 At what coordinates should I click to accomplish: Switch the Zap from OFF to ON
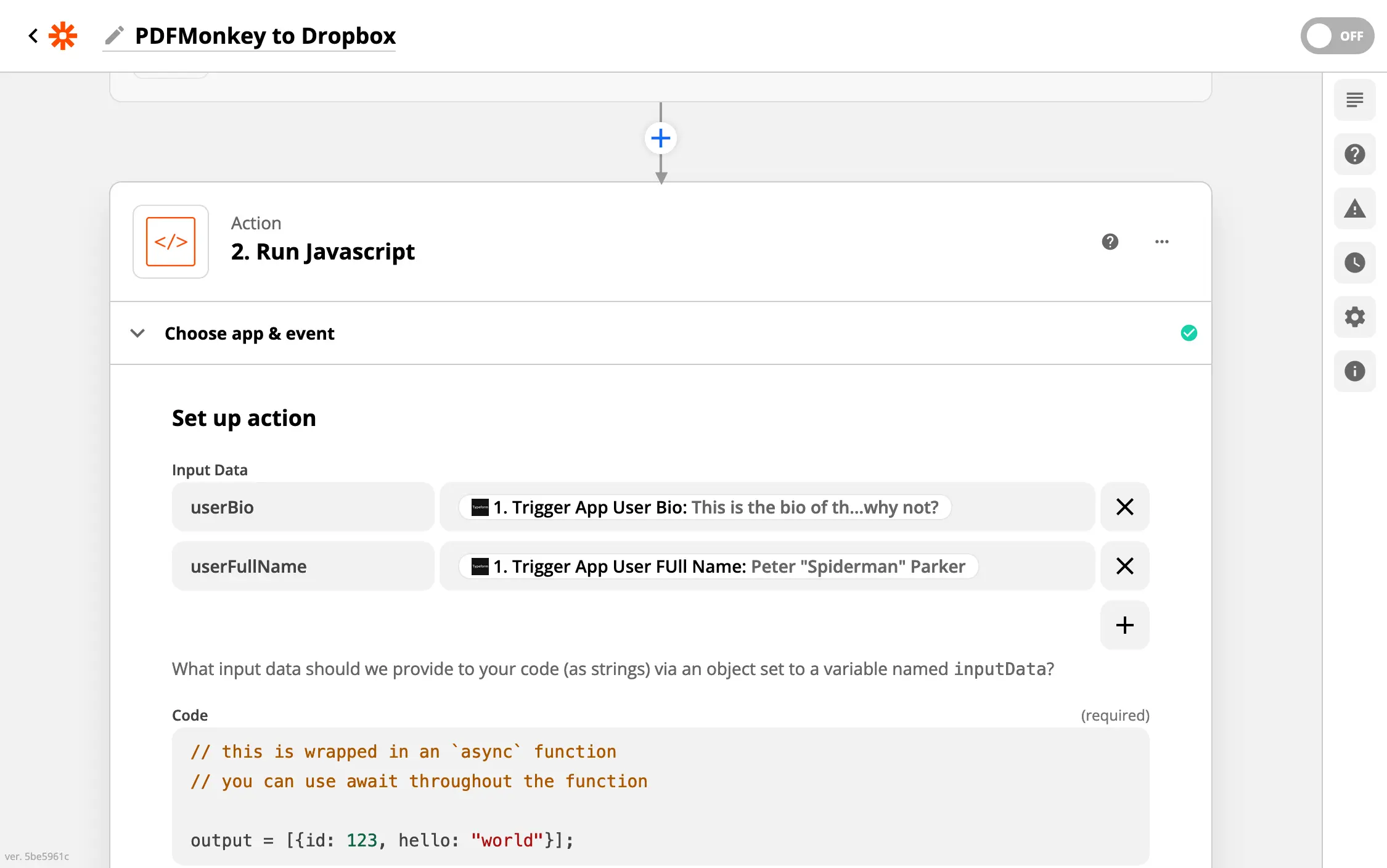coord(1337,36)
